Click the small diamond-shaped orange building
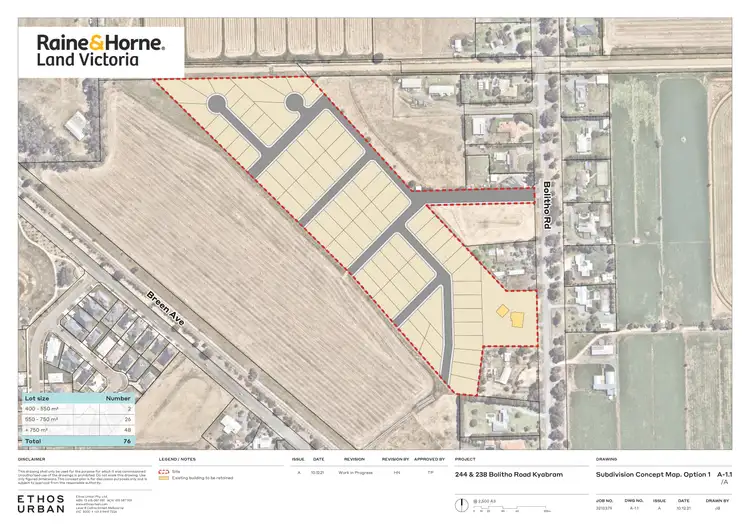The image size is (750, 530). pos(502,311)
